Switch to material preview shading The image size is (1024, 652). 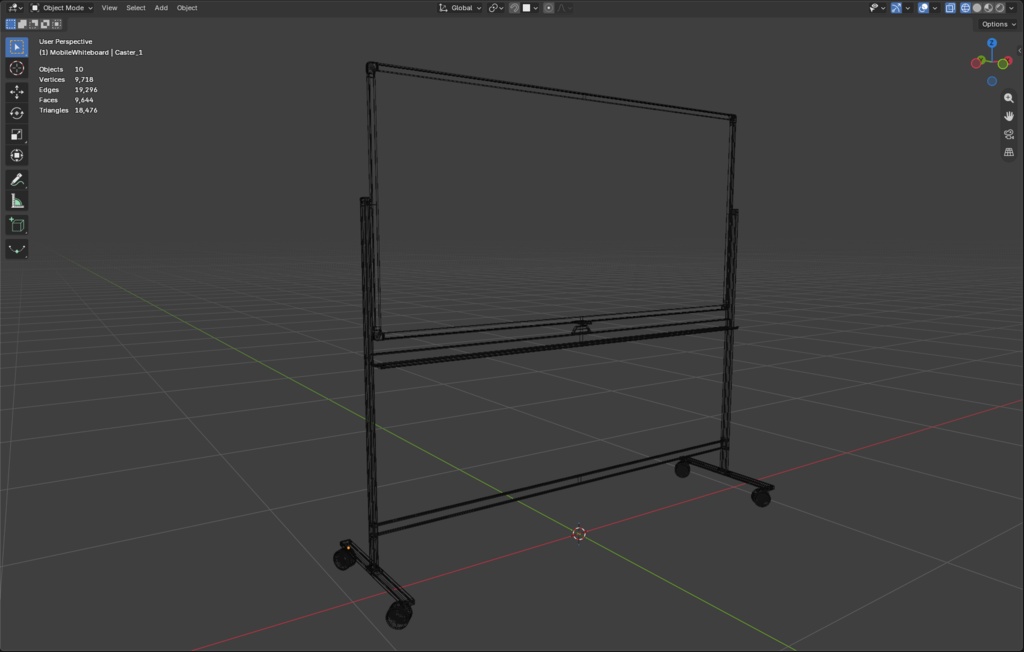(989, 8)
